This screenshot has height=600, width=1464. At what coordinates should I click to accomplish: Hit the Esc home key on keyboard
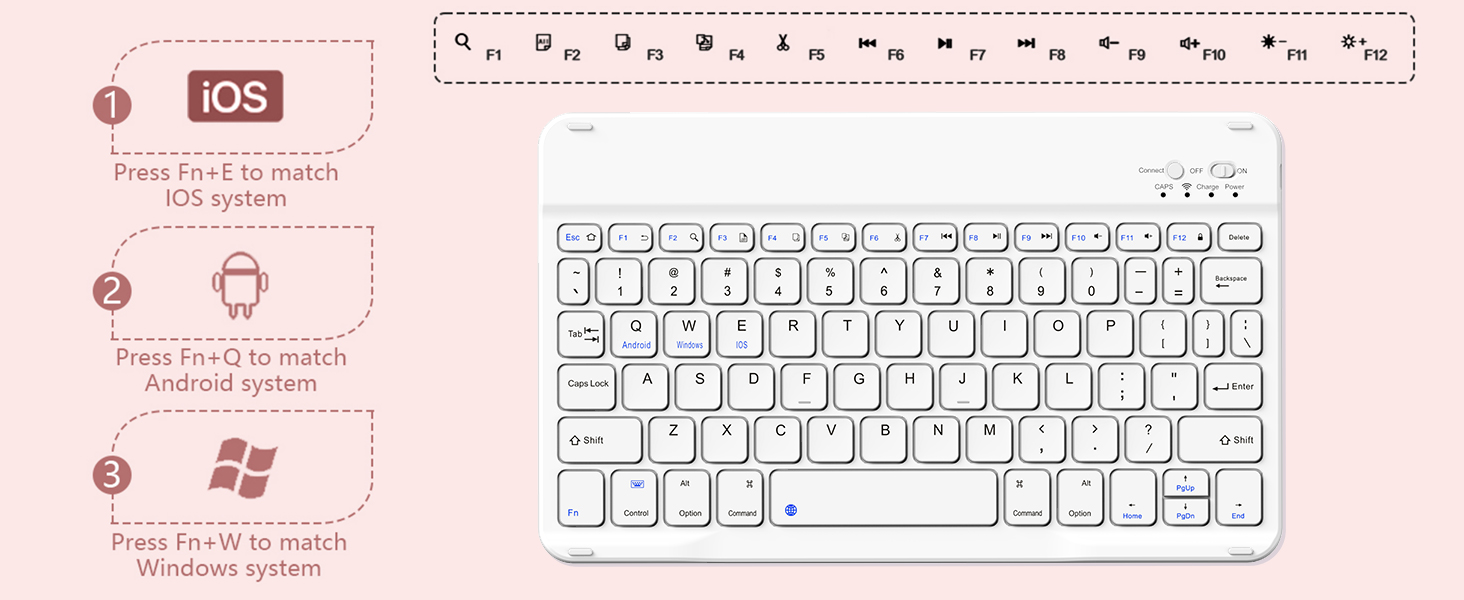580,238
